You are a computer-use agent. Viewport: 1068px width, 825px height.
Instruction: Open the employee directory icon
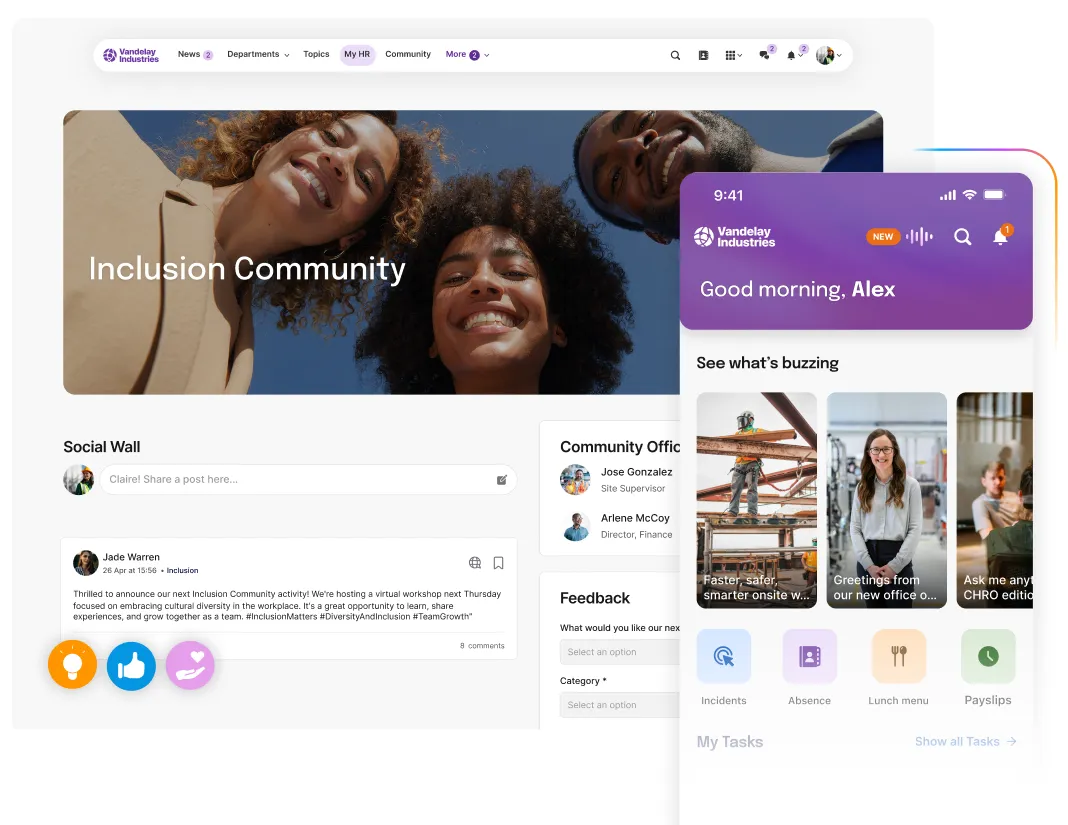[703, 55]
